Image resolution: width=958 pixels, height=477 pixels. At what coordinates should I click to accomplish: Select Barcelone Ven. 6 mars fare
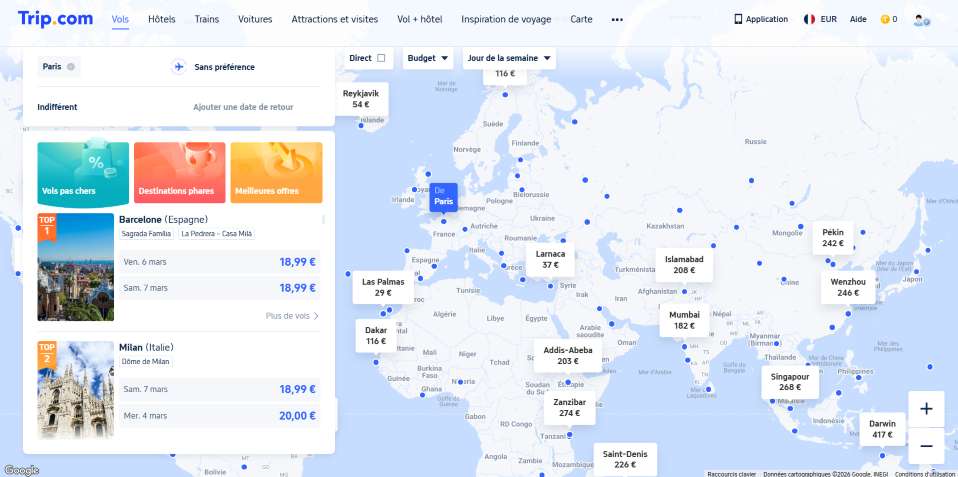click(x=219, y=262)
